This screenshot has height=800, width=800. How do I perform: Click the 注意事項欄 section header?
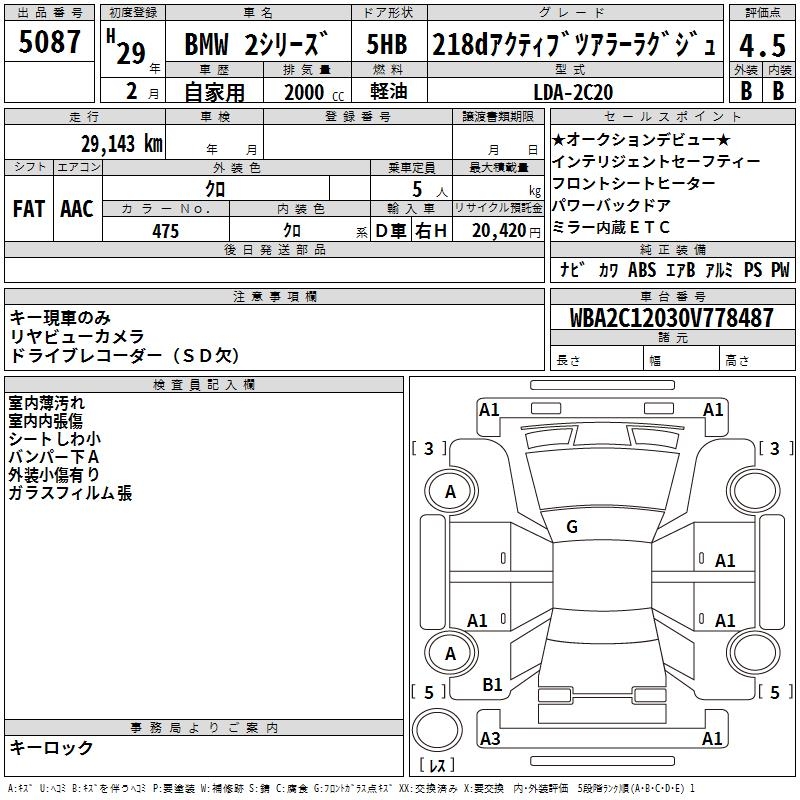[274, 296]
